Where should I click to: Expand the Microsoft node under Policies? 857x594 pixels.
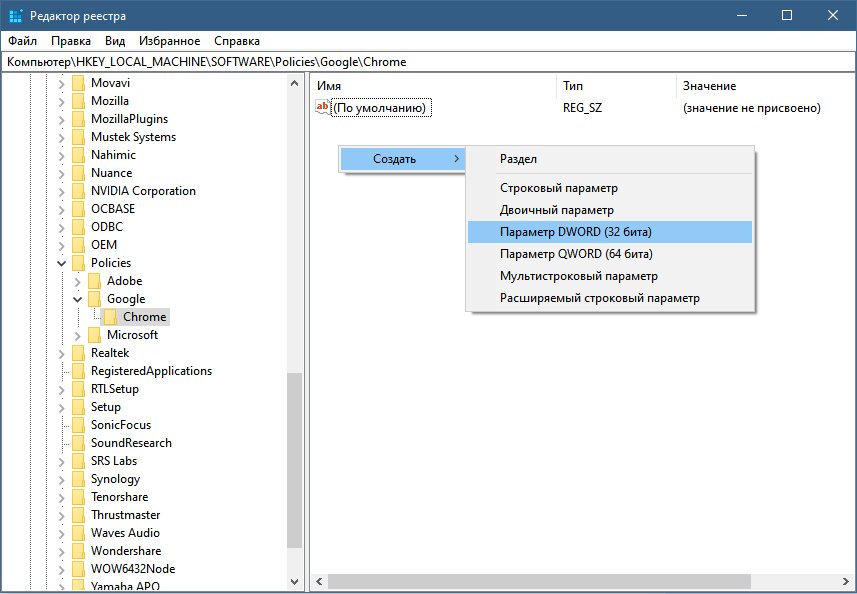[x=78, y=336]
